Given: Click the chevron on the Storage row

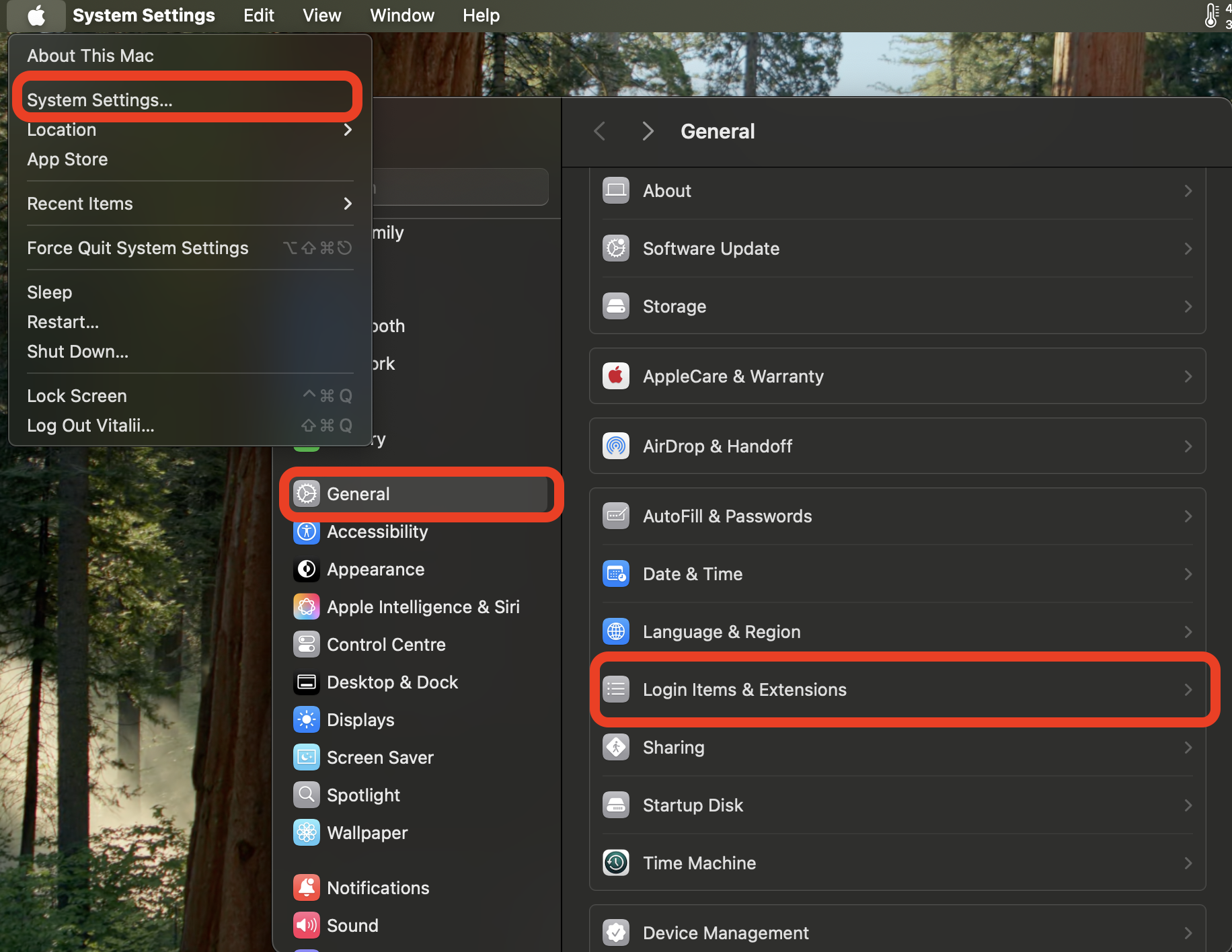Looking at the screenshot, I should [1188, 307].
